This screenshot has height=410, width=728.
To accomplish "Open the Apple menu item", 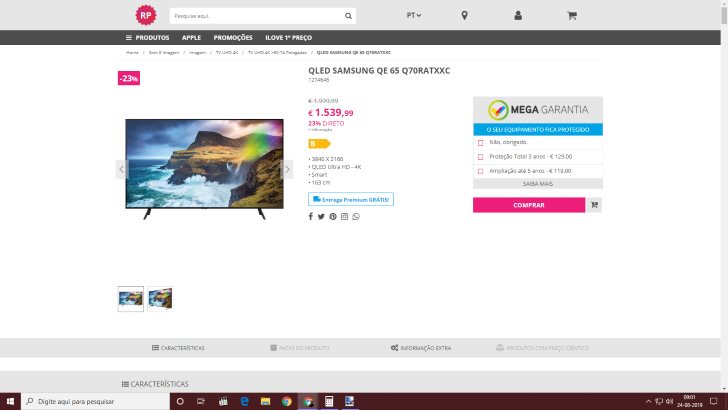I will (x=191, y=38).
